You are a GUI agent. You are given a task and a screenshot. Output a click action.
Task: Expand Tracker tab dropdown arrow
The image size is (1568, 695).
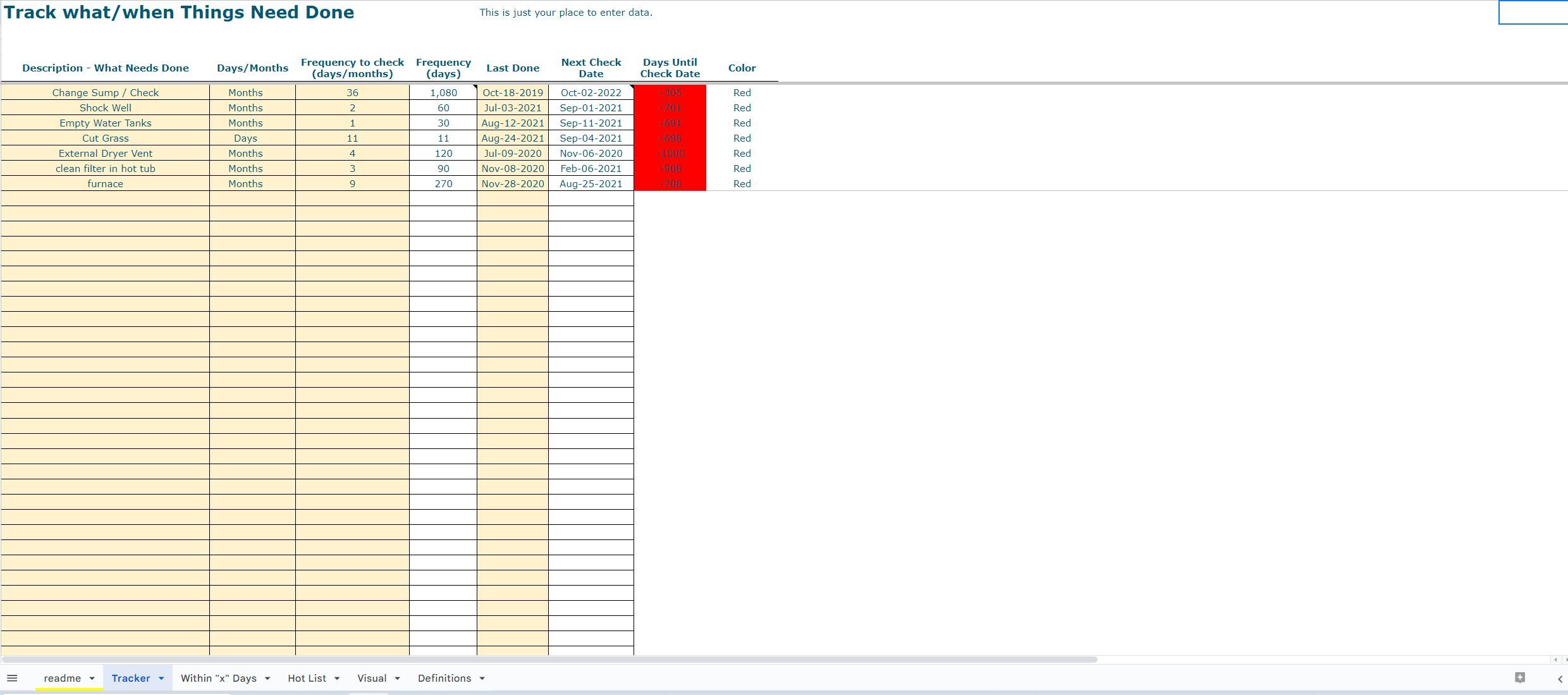(161, 679)
